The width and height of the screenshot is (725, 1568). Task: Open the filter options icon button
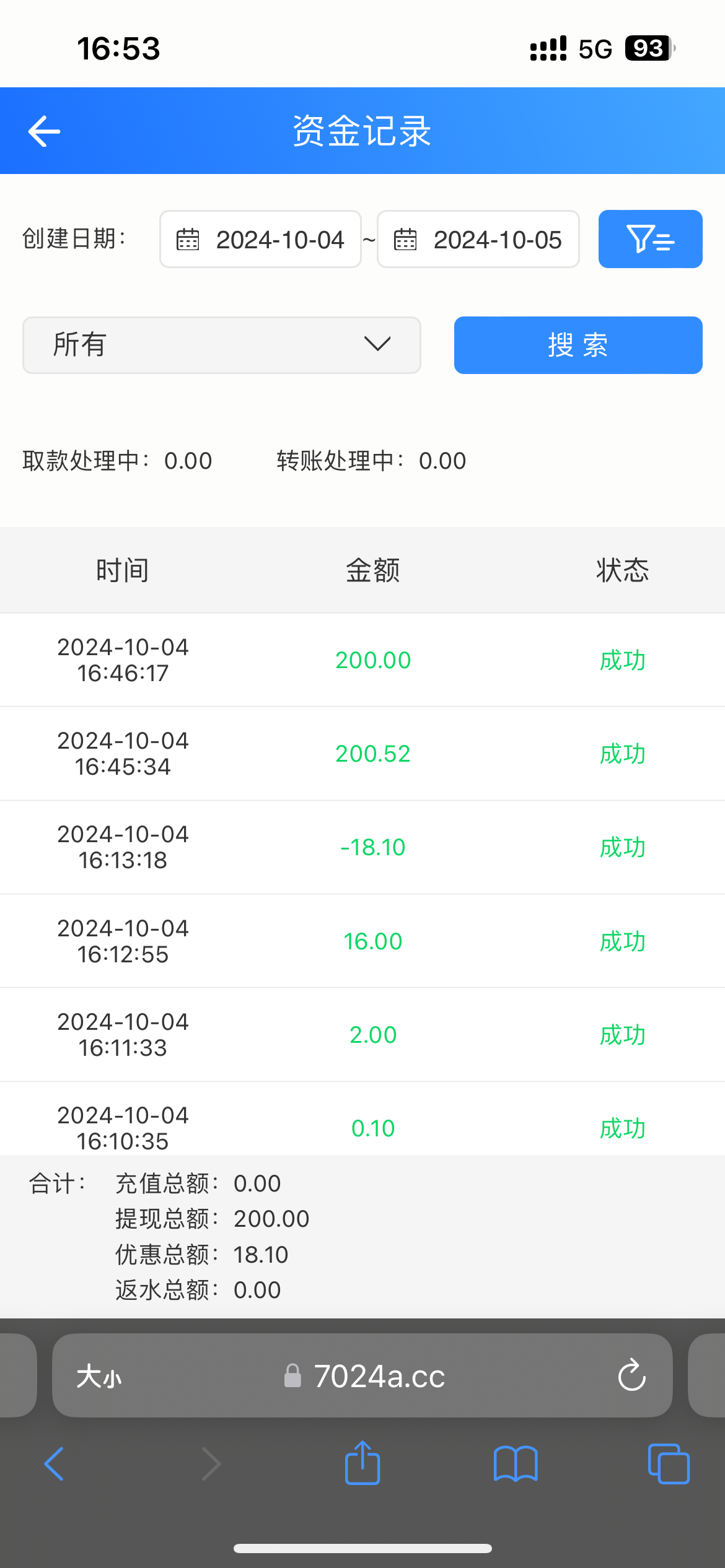tap(650, 239)
